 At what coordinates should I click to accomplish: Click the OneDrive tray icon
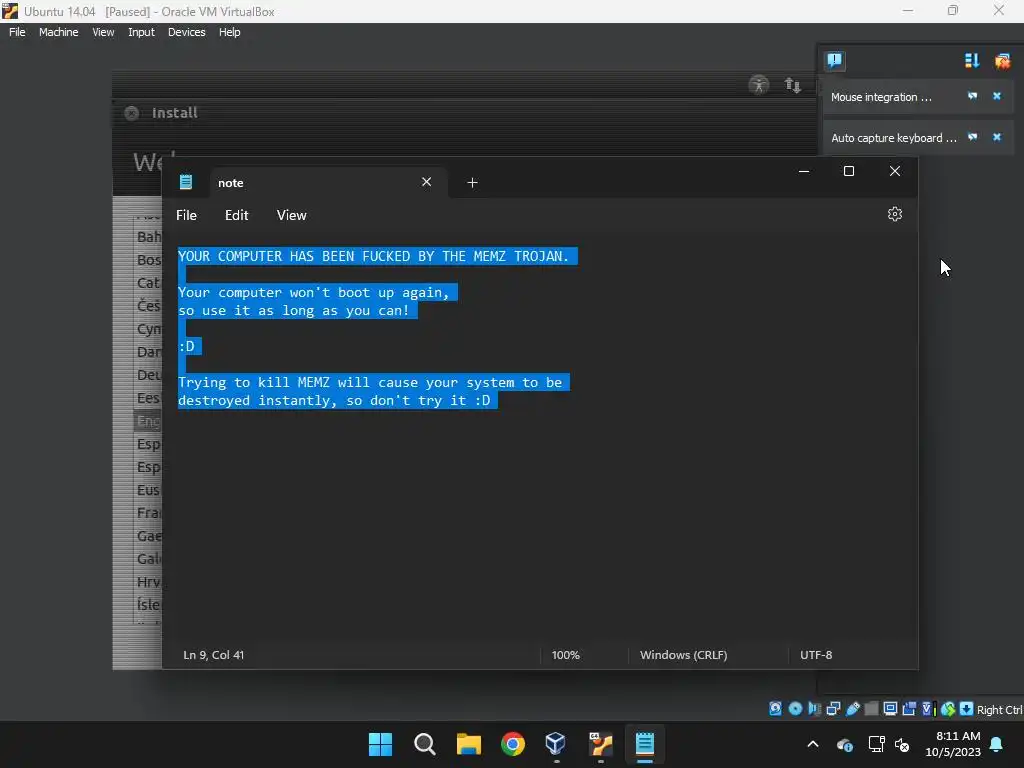pos(844,744)
